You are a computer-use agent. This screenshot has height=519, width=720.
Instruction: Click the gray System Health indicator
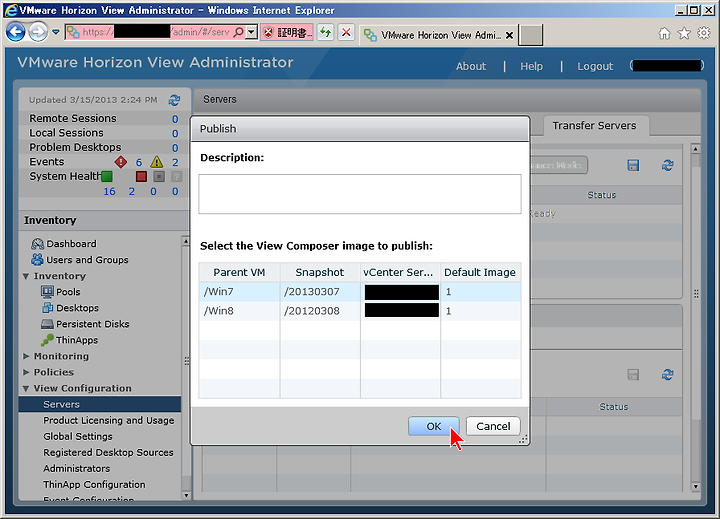tap(158, 176)
